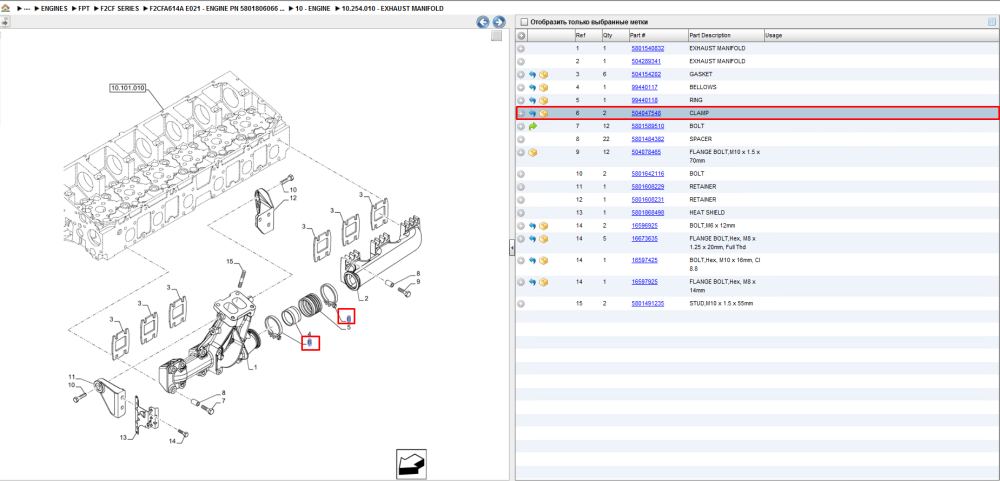The image size is (1000, 481).
Task: Open the export icon below home
Action: pyautogui.click(x=5, y=22)
